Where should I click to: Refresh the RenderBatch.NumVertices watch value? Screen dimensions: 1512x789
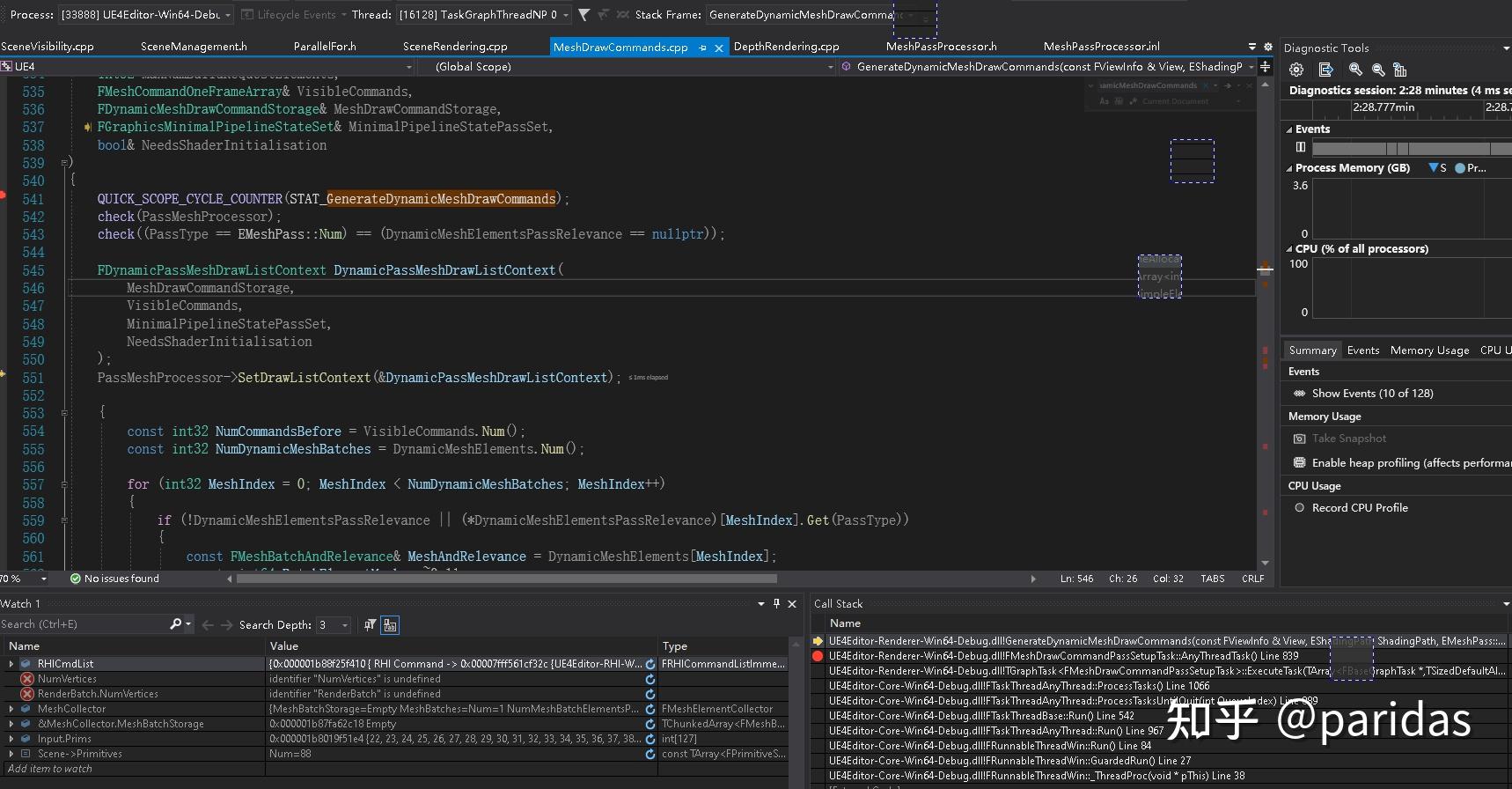tap(650, 694)
